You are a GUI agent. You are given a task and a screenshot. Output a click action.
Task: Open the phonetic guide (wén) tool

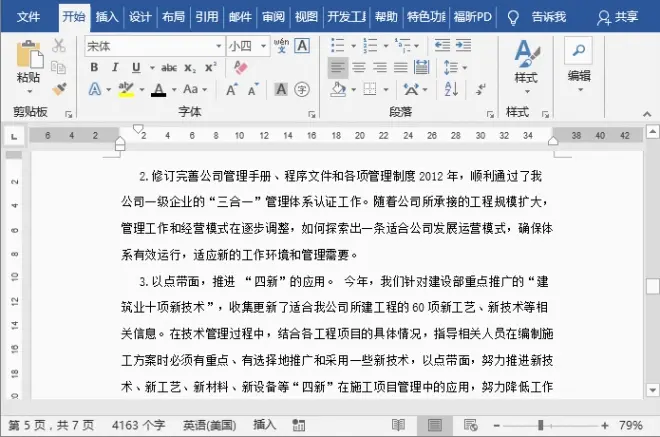click(281, 45)
